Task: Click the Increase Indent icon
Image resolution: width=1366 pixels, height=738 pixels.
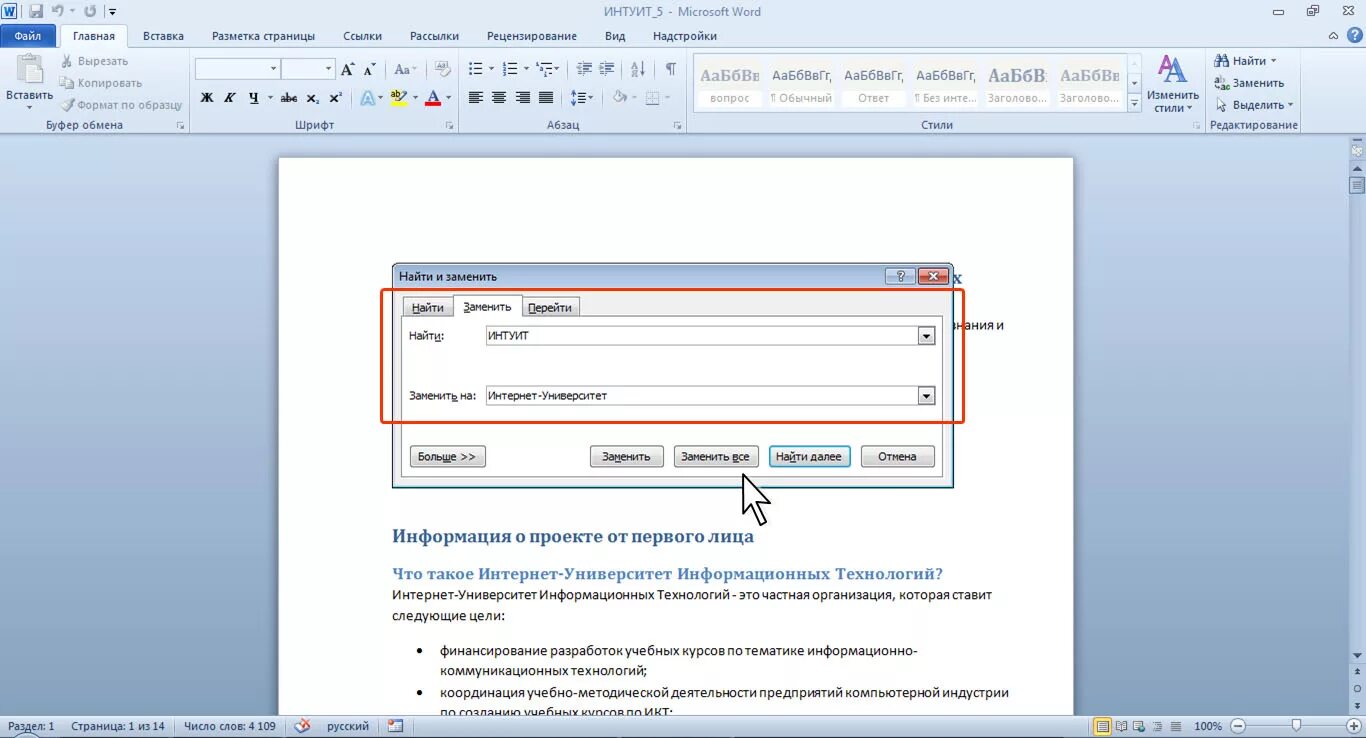Action: 607,69
